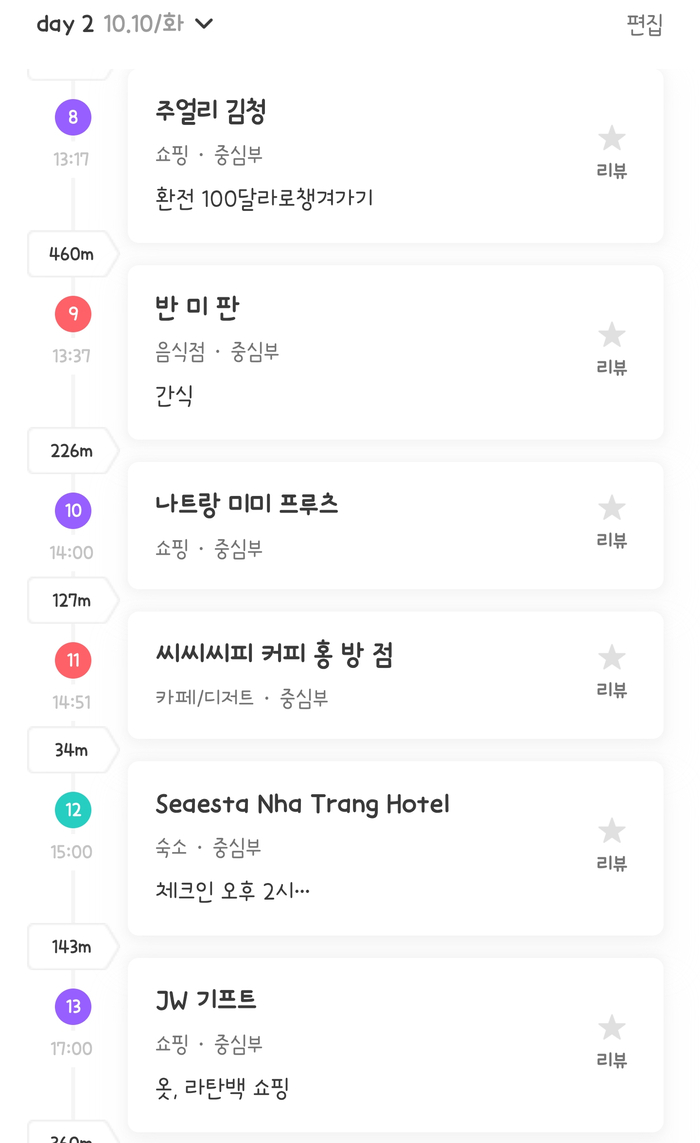The image size is (700, 1143).
Task: Open the 143m distance tag
Action: click(72, 947)
